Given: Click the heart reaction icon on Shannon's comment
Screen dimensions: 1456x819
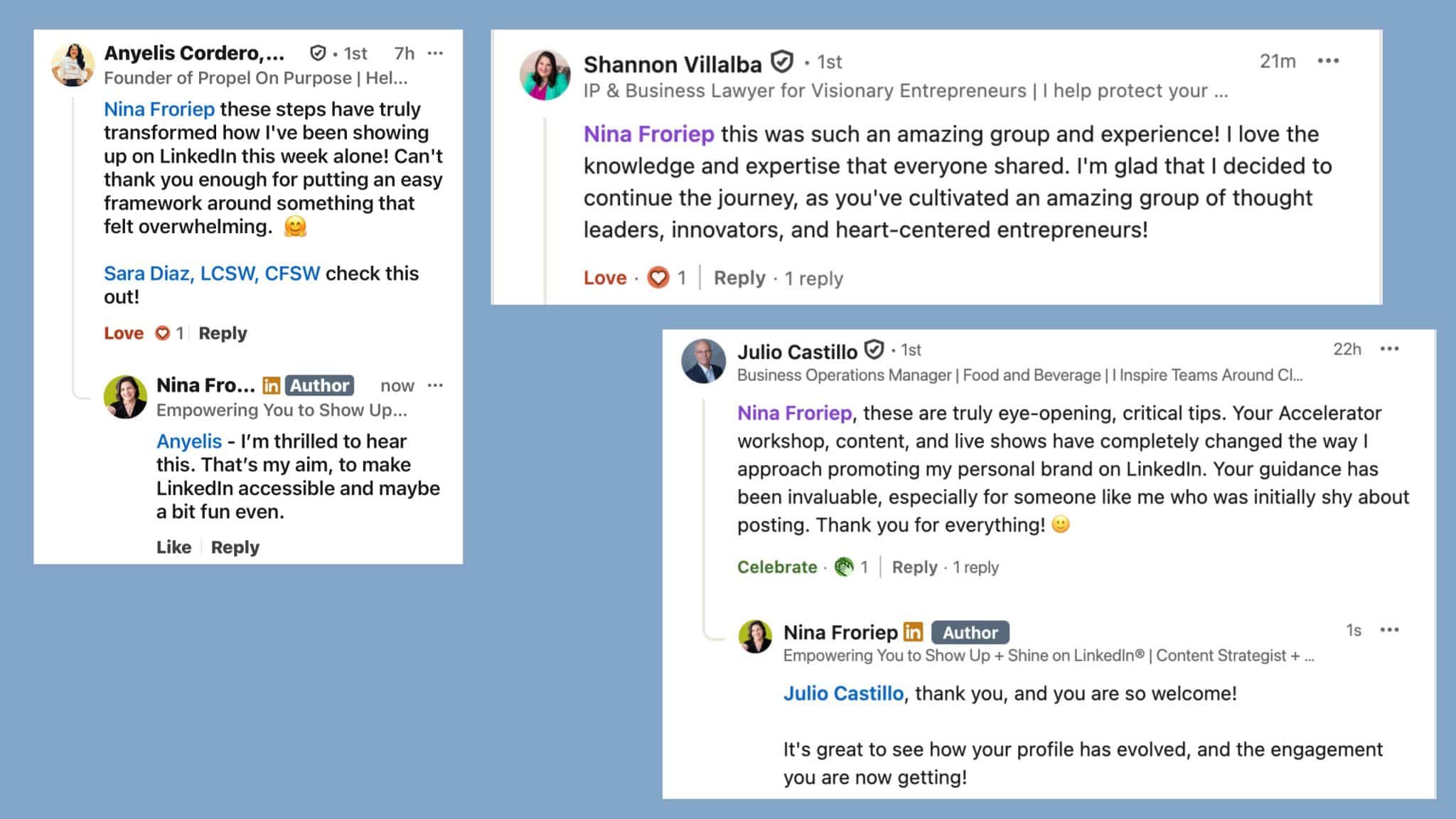Looking at the screenshot, I should pyautogui.click(x=658, y=277).
